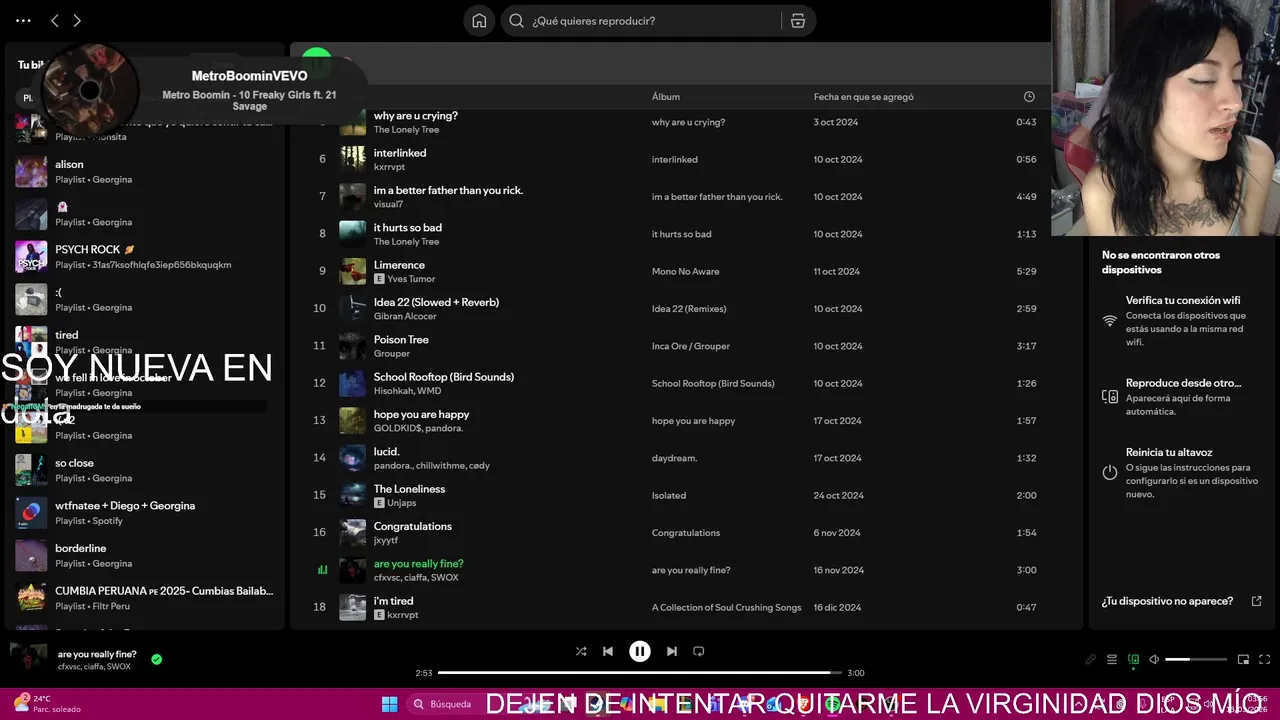Open artist link 'Gibran Alcocer'

tap(405, 316)
